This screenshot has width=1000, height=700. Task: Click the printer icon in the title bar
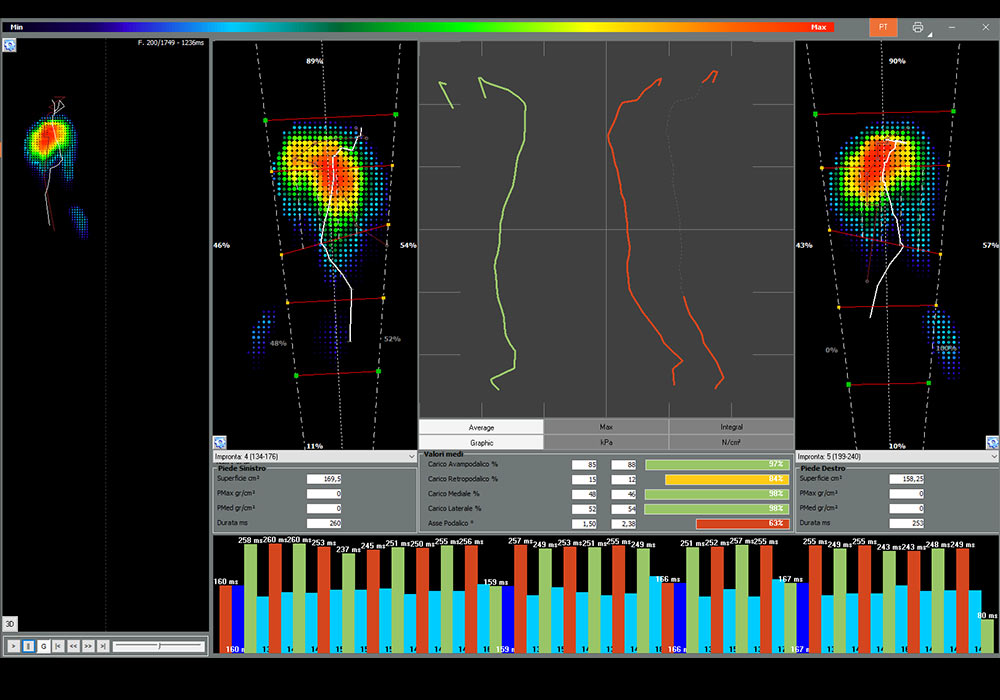point(917,27)
